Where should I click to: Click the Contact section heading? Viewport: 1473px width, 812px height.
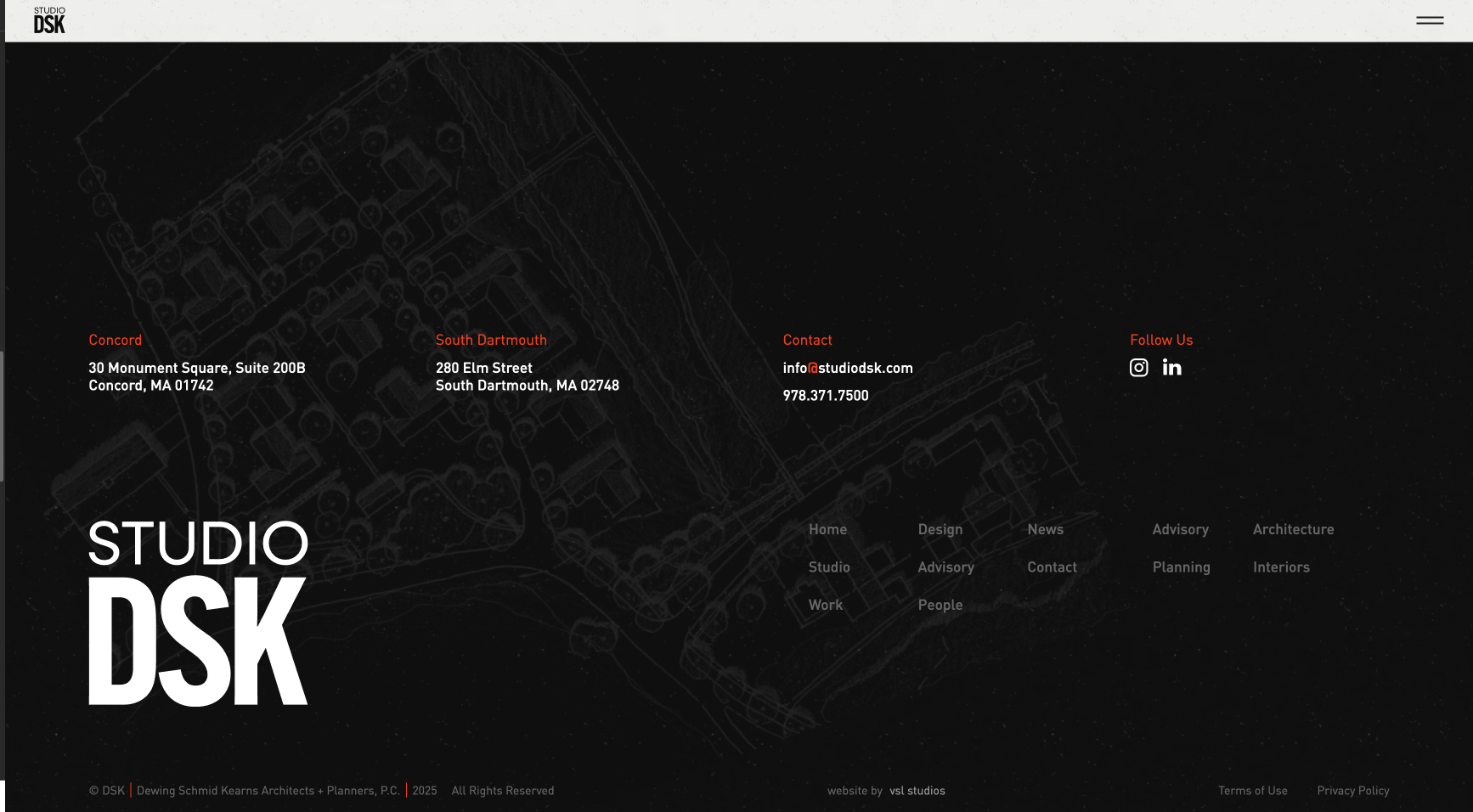(x=807, y=340)
